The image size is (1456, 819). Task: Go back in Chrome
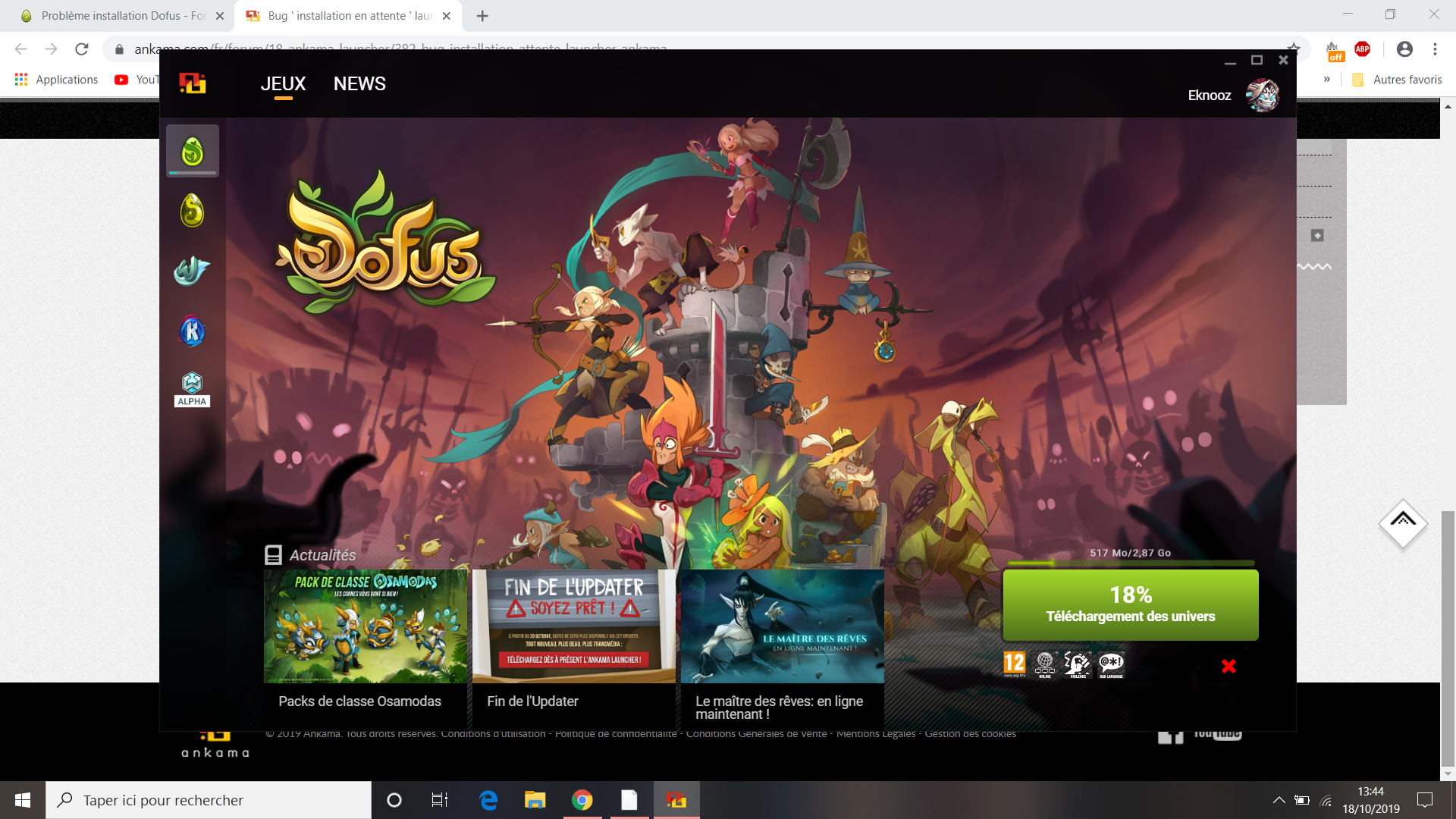[x=20, y=49]
